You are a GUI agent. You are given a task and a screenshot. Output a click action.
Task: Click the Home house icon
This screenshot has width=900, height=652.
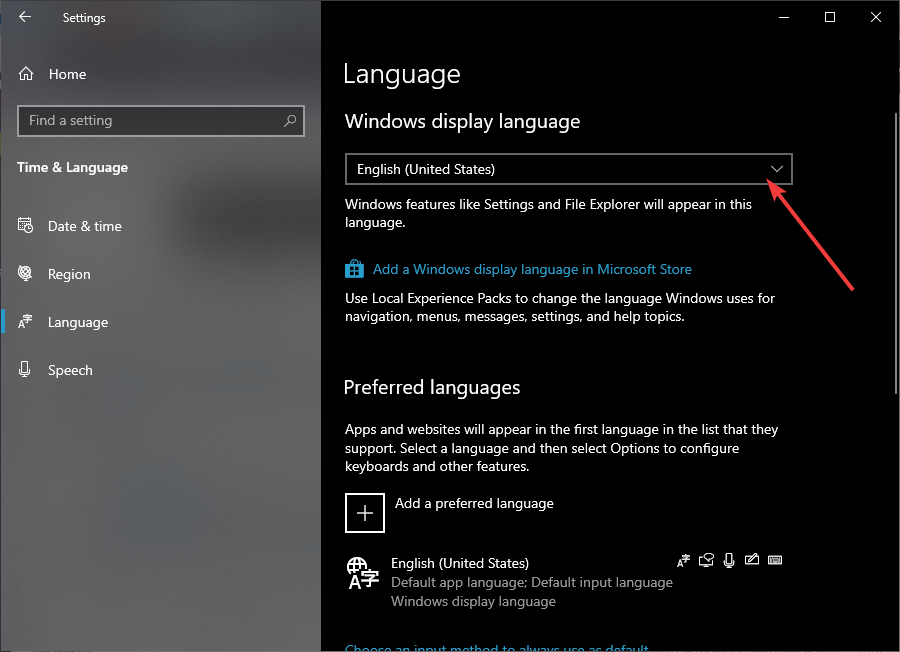coord(26,74)
